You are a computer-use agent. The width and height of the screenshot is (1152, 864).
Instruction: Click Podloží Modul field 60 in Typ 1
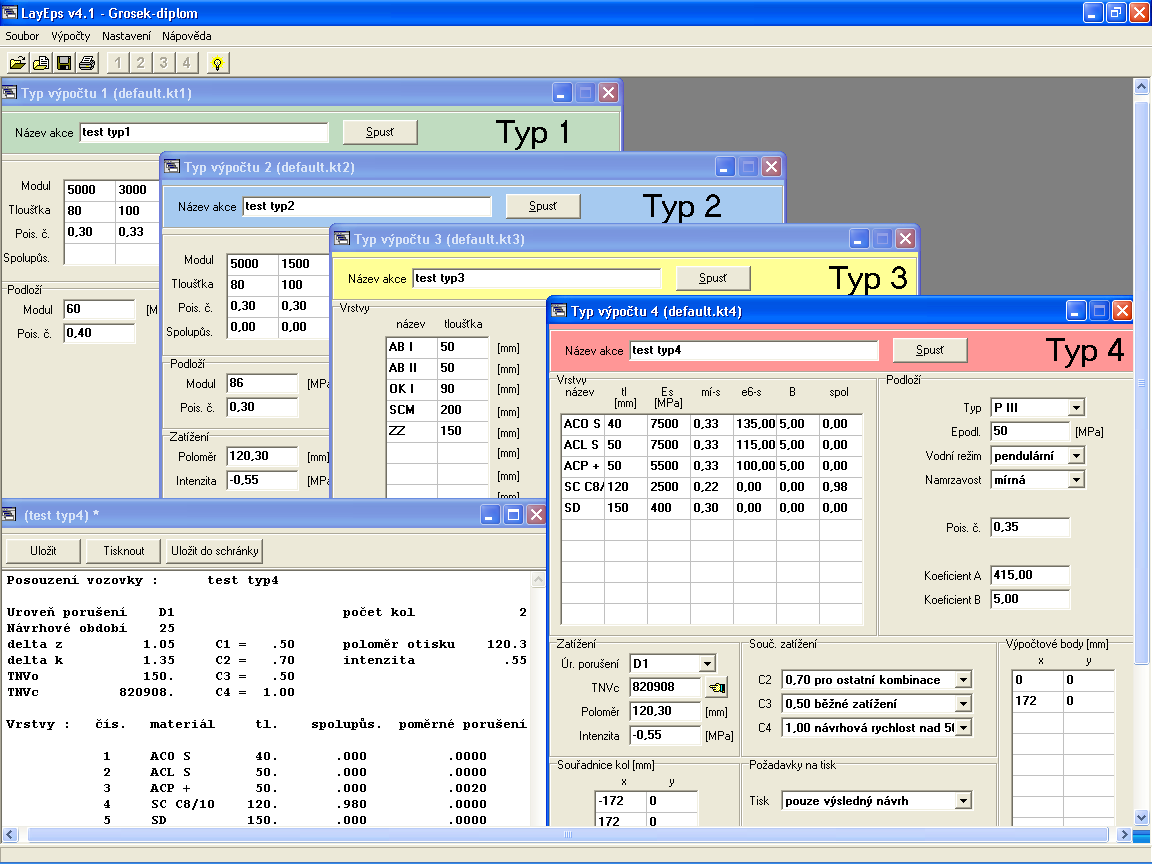99,309
